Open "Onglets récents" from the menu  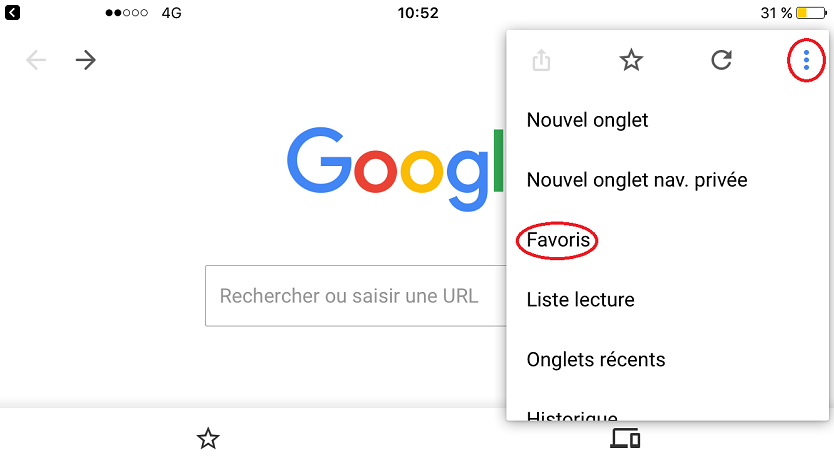[x=595, y=359]
